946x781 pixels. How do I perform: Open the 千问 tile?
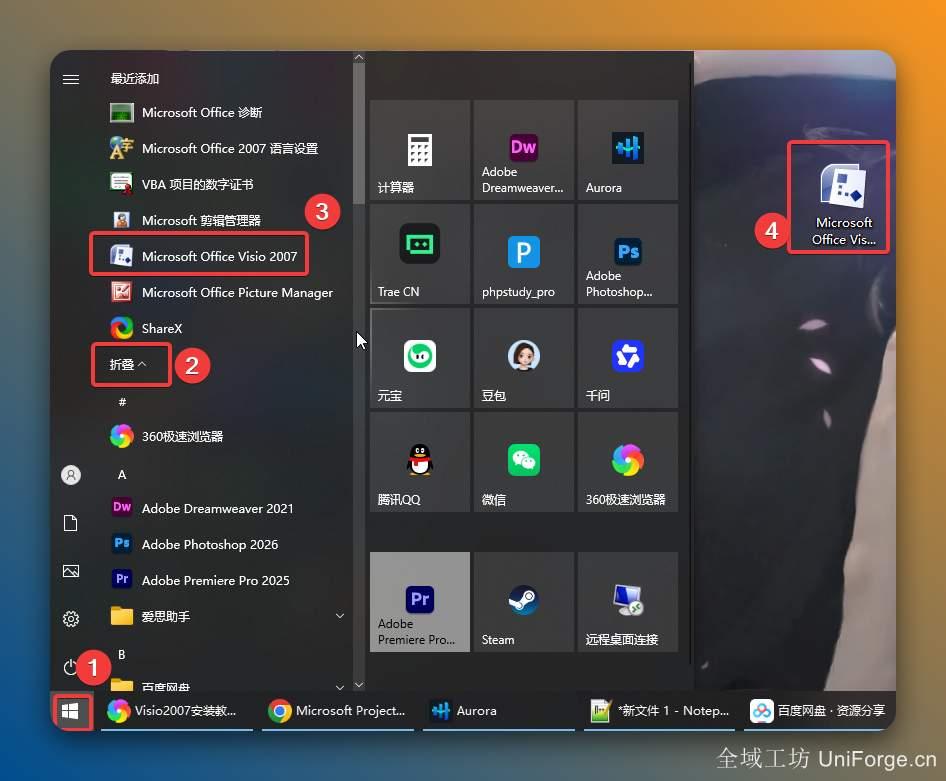627,358
